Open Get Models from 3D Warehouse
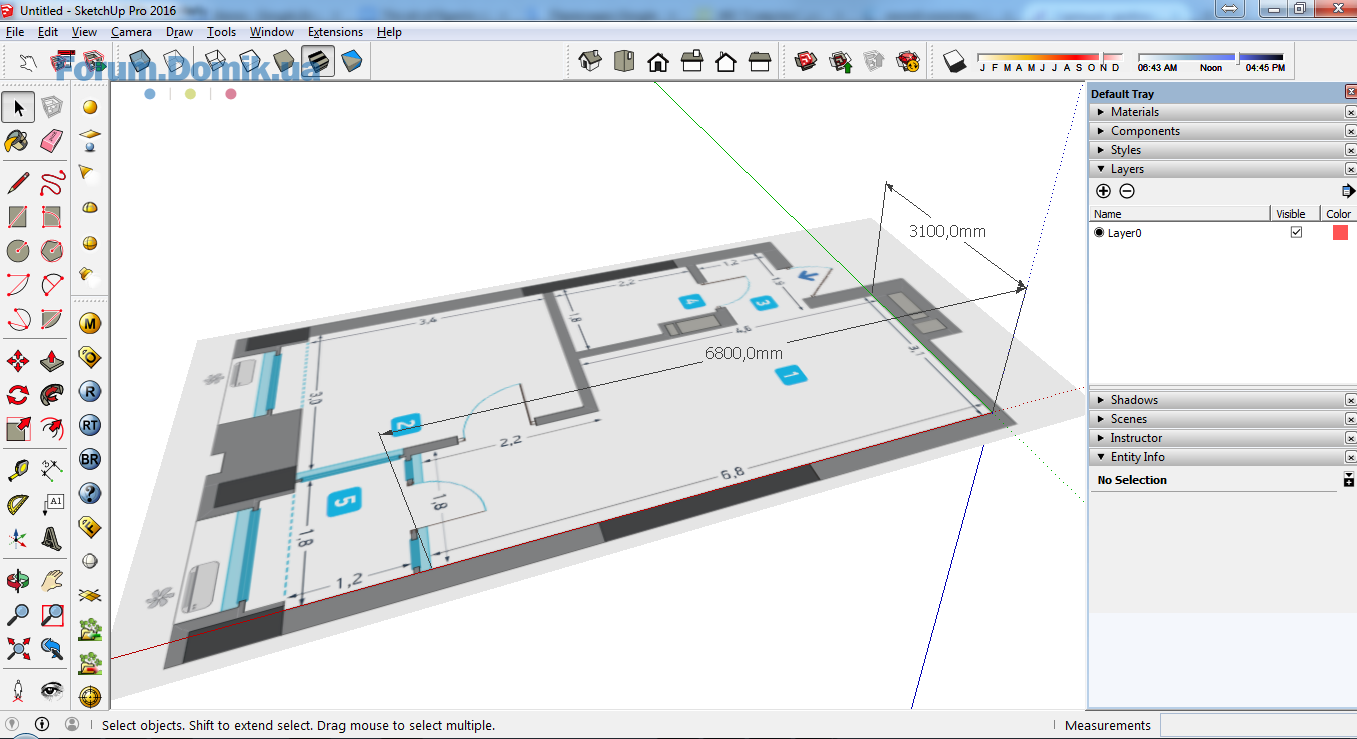This screenshot has height=739, width=1357. pyautogui.click(x=807, y=61)
